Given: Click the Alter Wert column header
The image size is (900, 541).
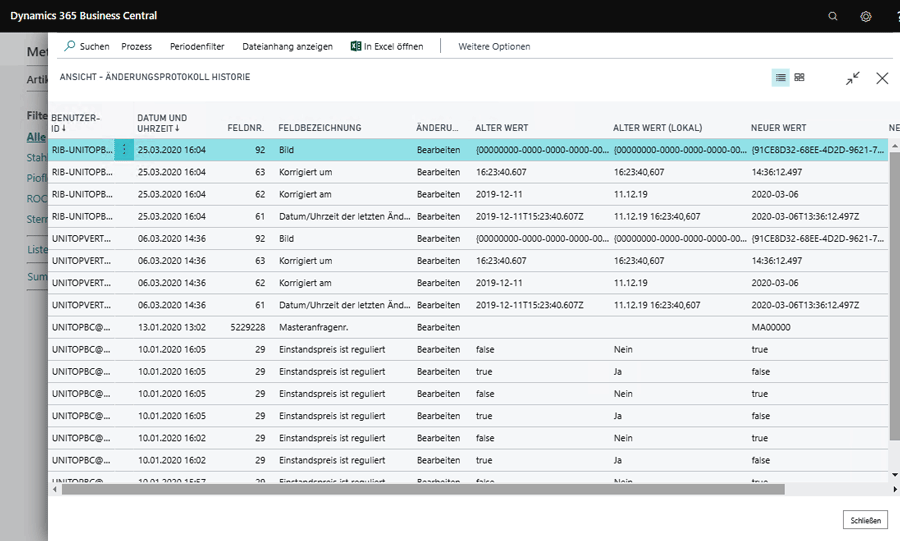Looking at the screenshot, I should click(502, 128).
